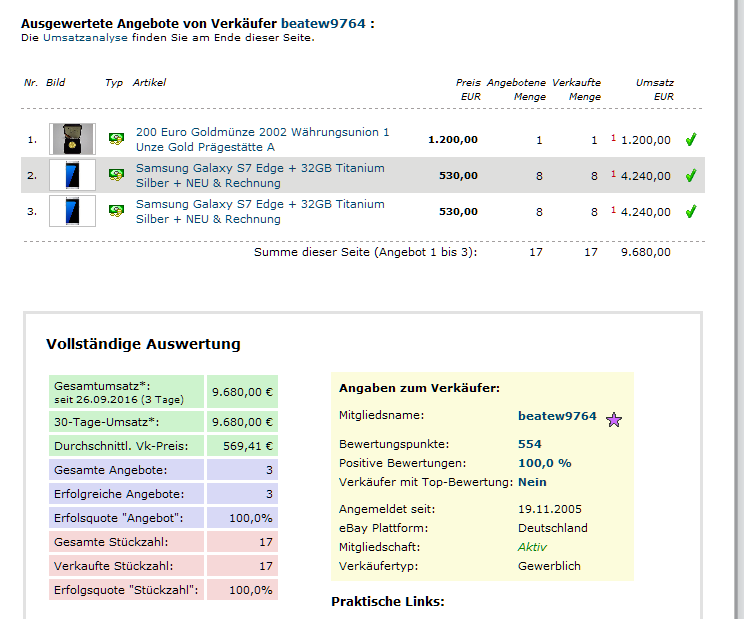Open the 200 Euro Goldmünze article link
The image size is (744, 619).
click(262, 139)
